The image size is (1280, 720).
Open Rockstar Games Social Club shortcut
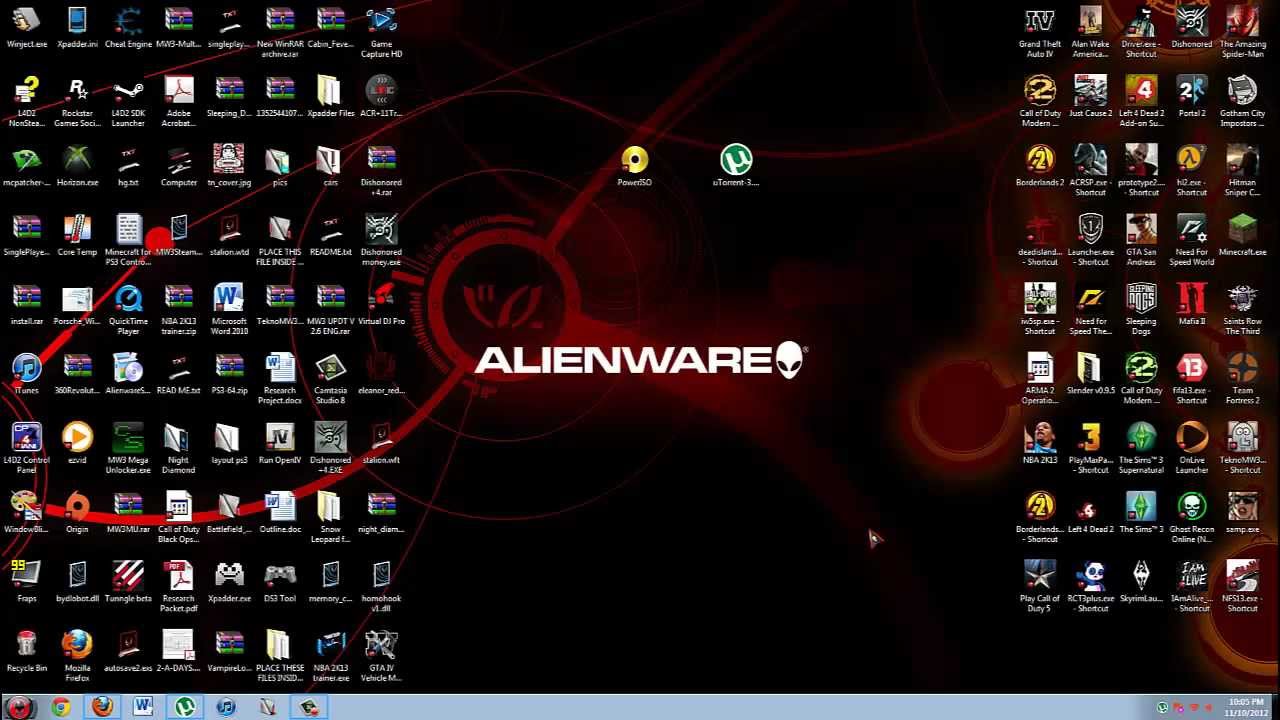pyautogui.click(x=77, y=101)
